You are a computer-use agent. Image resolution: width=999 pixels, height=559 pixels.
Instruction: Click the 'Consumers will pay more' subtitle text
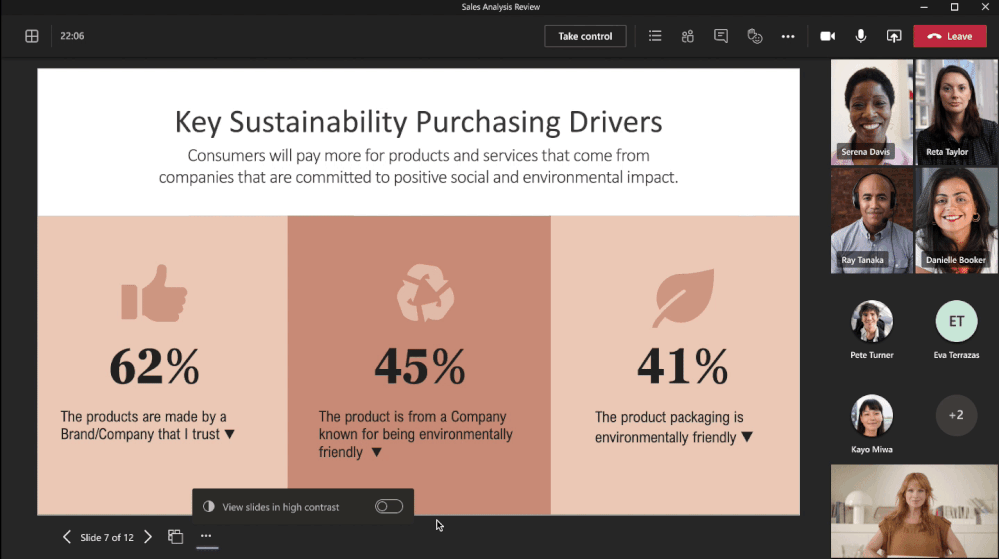(419, 166)
